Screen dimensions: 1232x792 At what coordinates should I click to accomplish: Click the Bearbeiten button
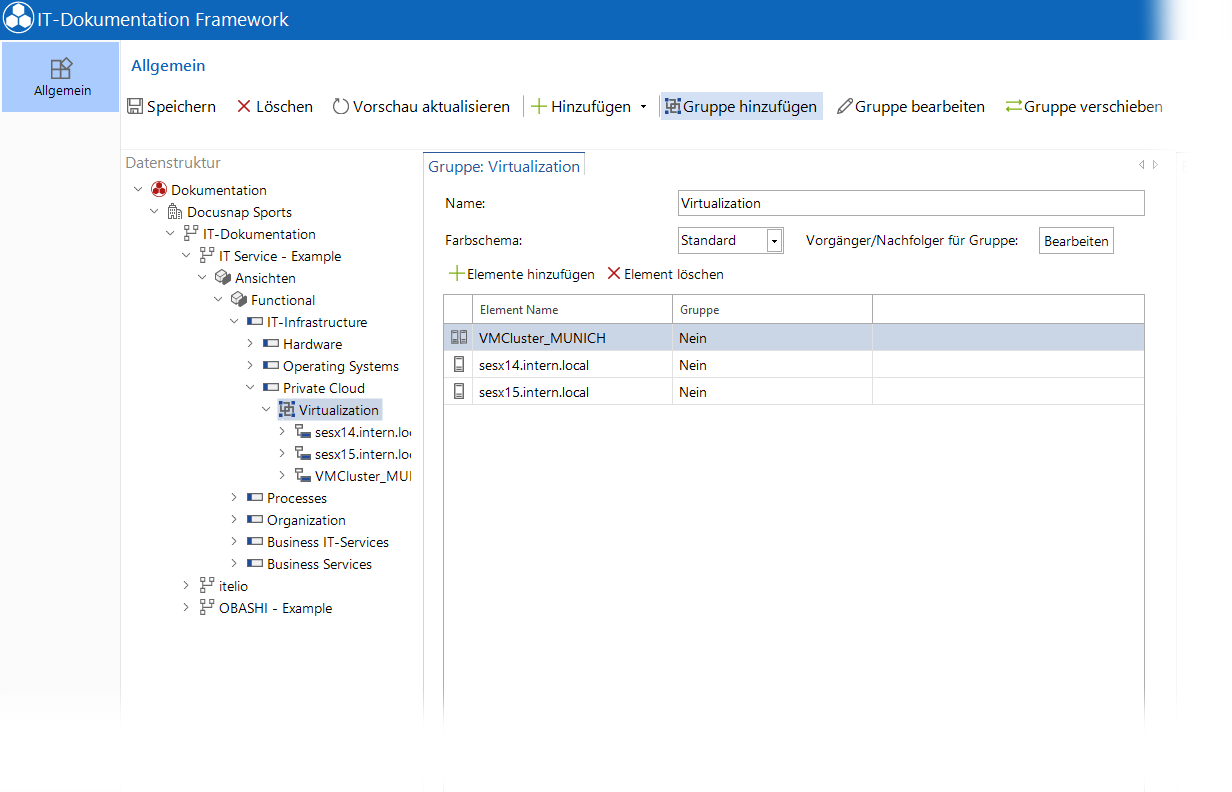coord(1076,241)
